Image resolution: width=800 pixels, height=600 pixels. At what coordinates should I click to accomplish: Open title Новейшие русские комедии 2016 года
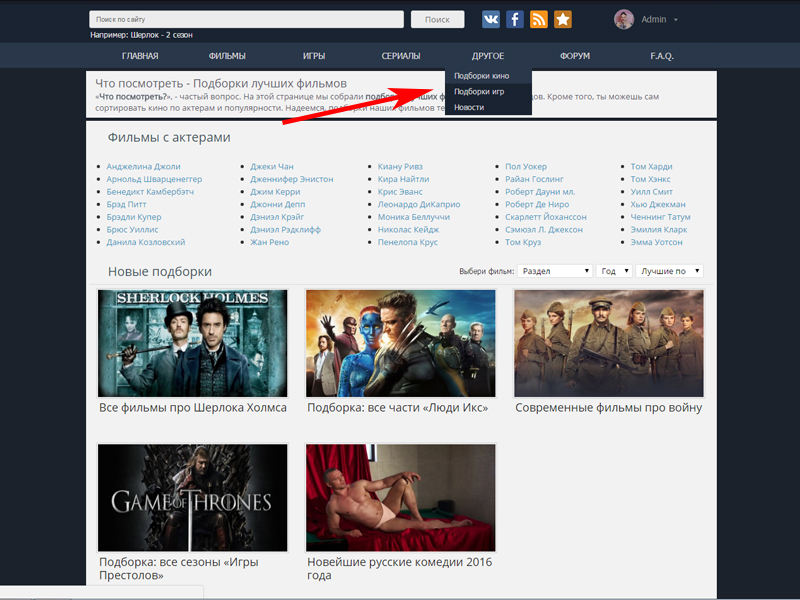tap(399, 568)
